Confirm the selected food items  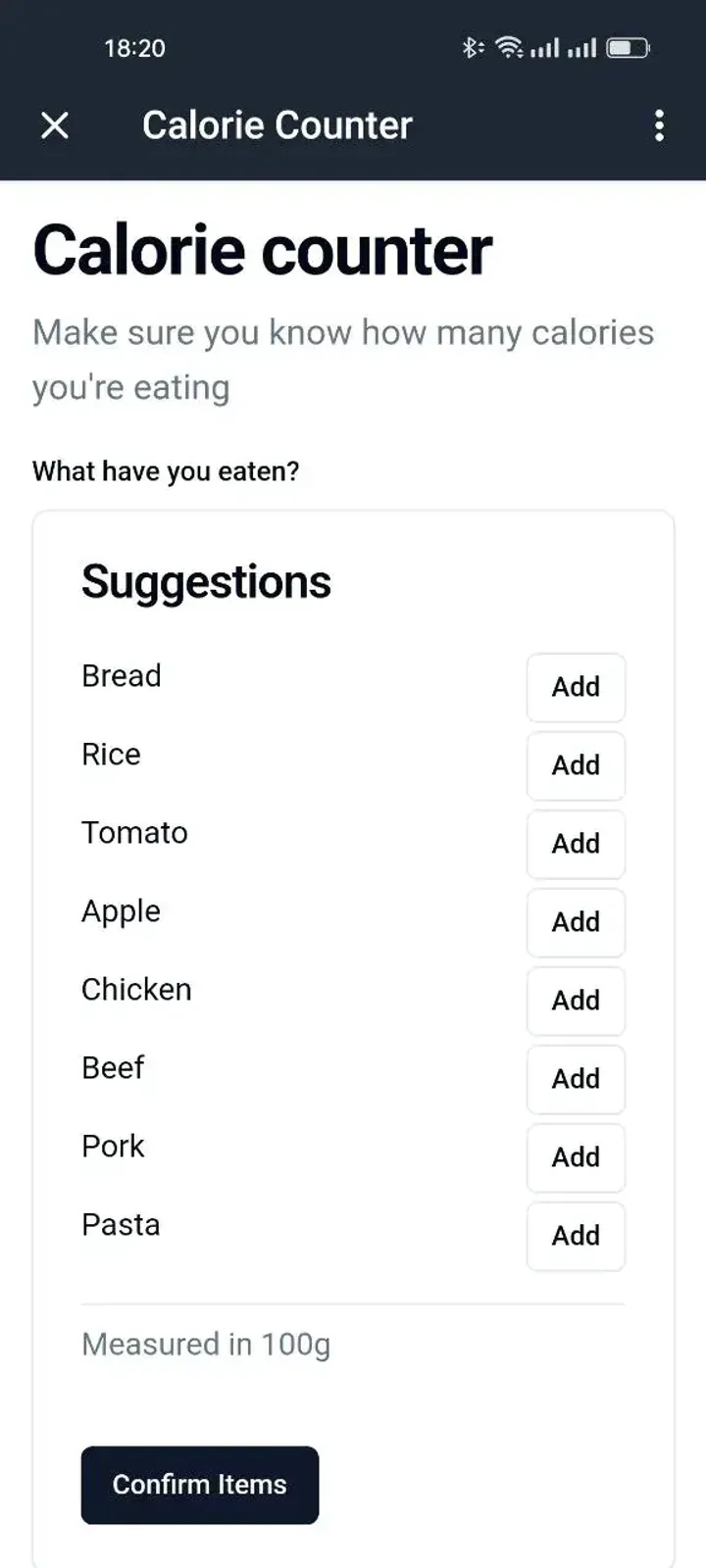200,1485
